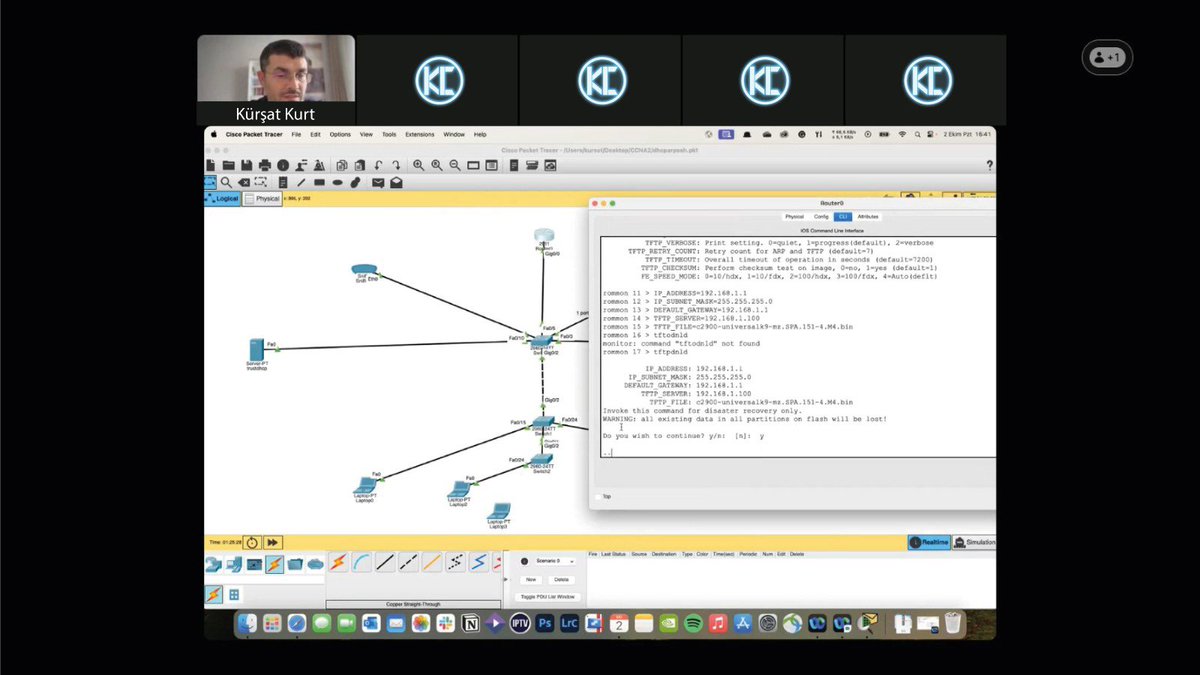
Task: Open the Help question mark icon
Action: click(989, 165)
